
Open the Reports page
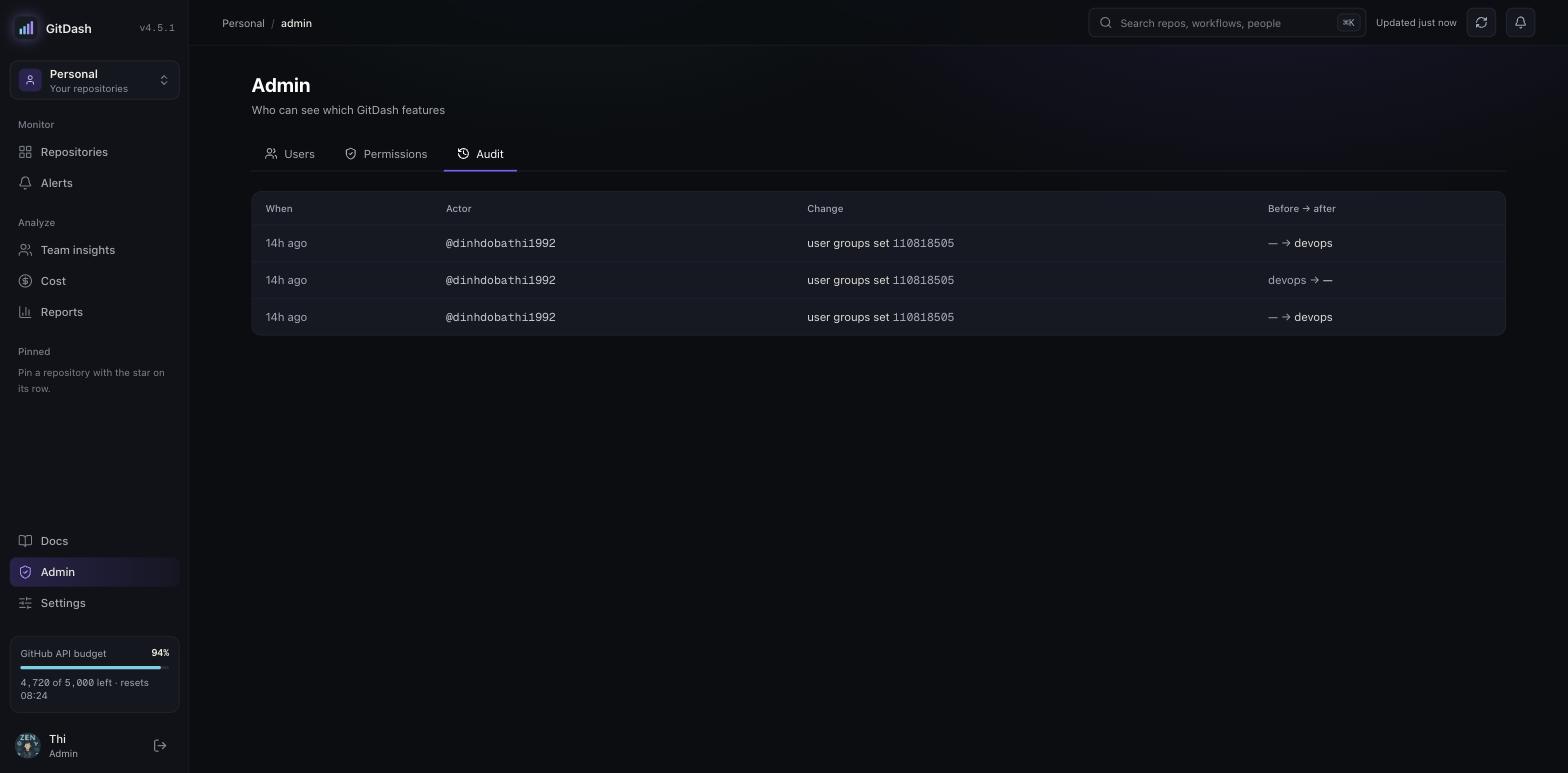click(95, 312)
